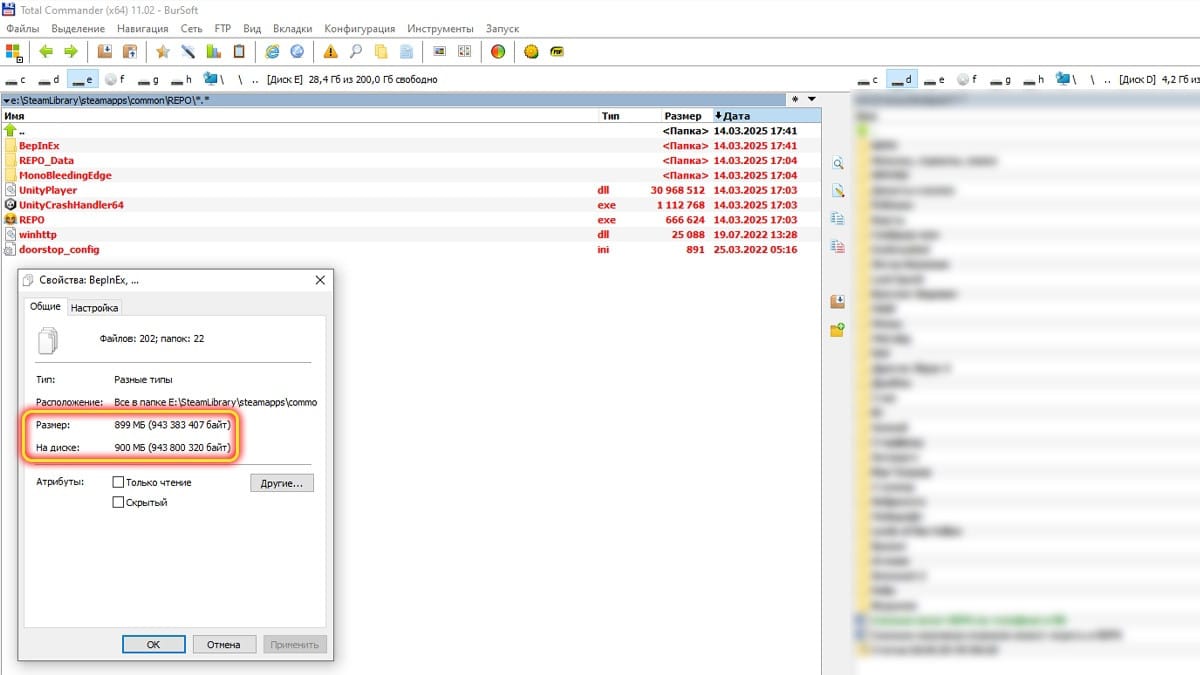Image resolution: width=1200 pixels, height=675 pixels.
Task: Click the magnifying glass search toolbar icon
Action: point(355,51)
